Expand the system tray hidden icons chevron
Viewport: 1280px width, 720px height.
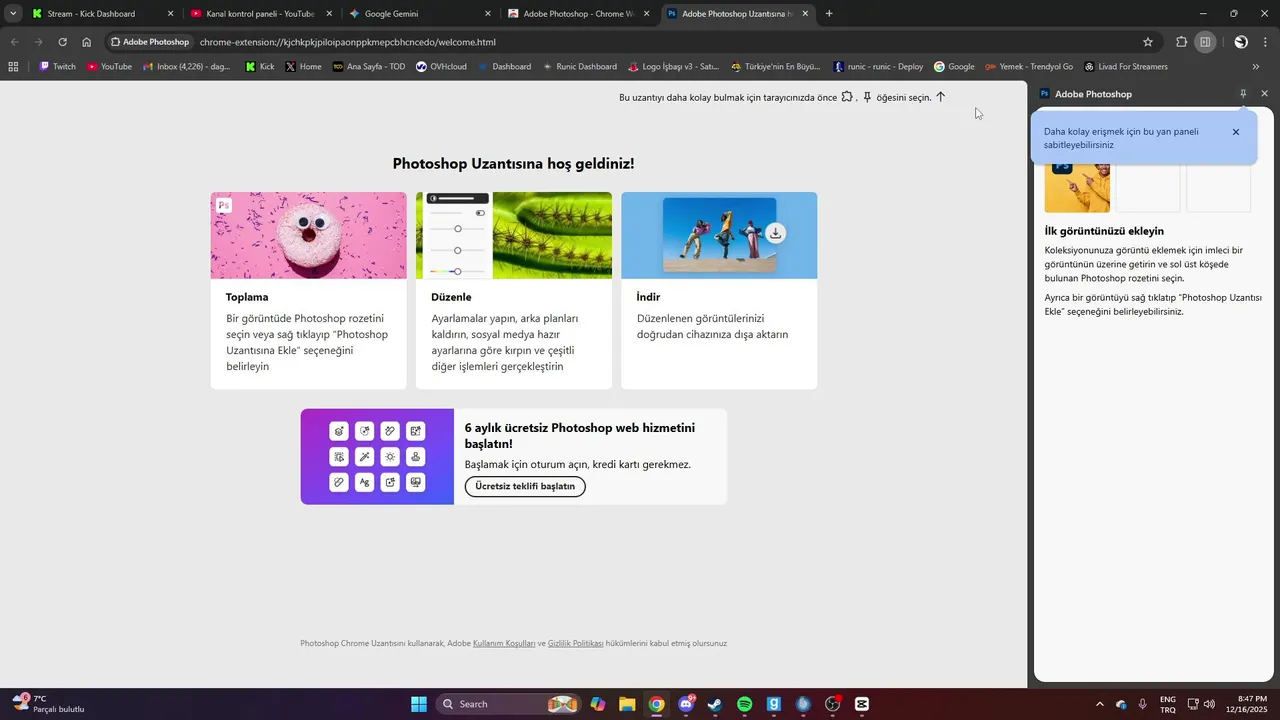pos(1100,704)
